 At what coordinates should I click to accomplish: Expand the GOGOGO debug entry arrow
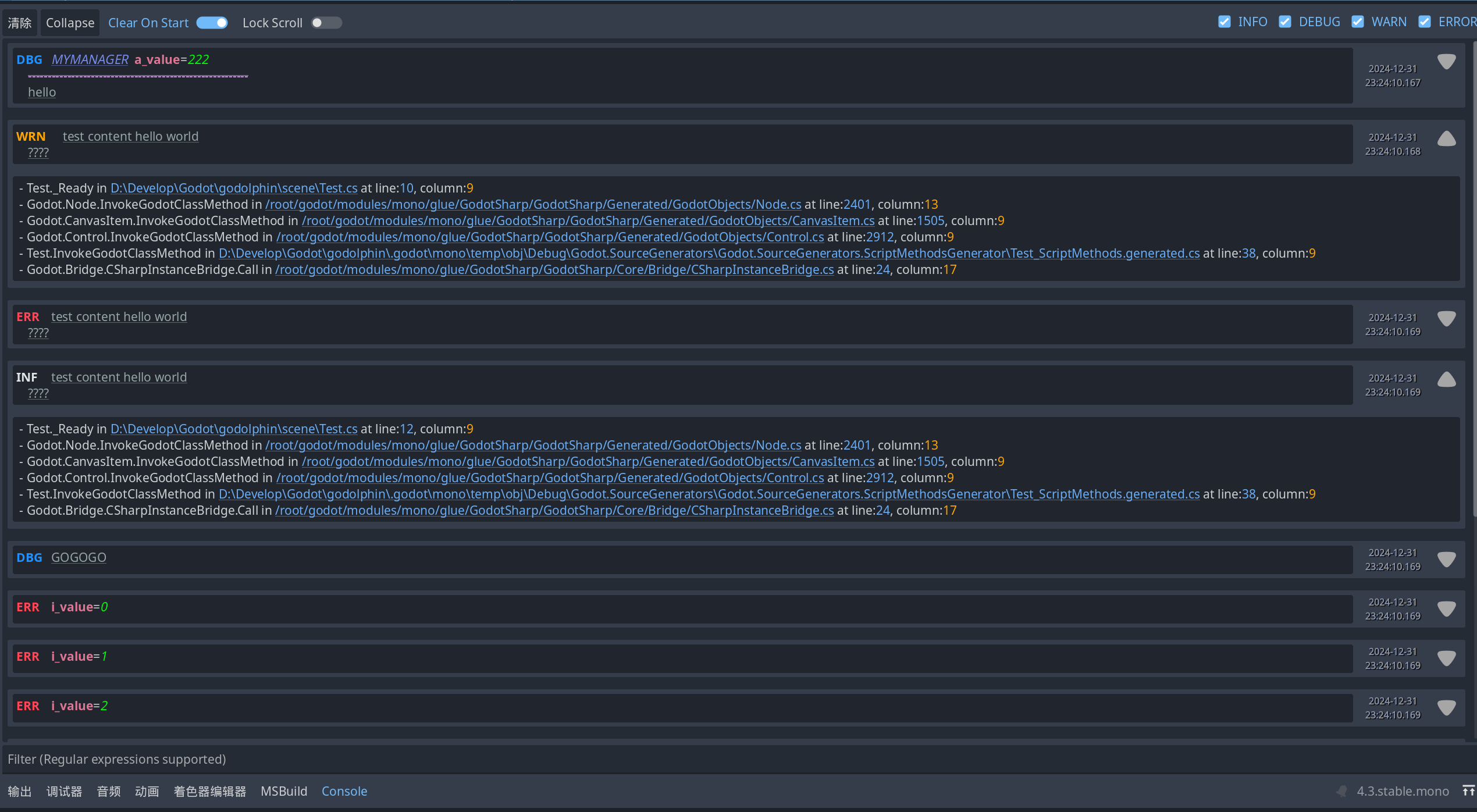click(x=1446, y=560)
